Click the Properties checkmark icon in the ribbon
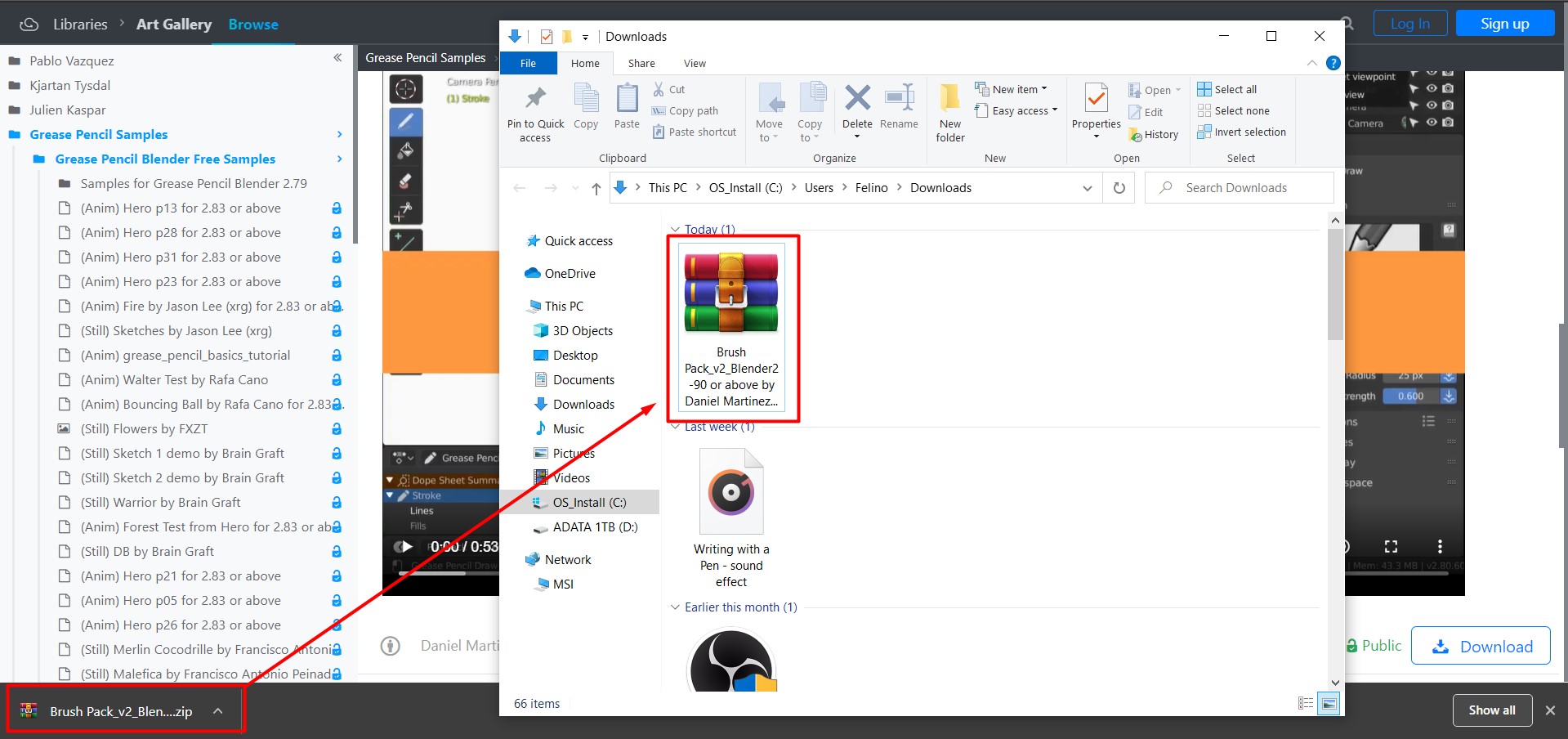The width and height of the screenshot is (1568, 739). pyautogui.click(x=1096, y=99)
